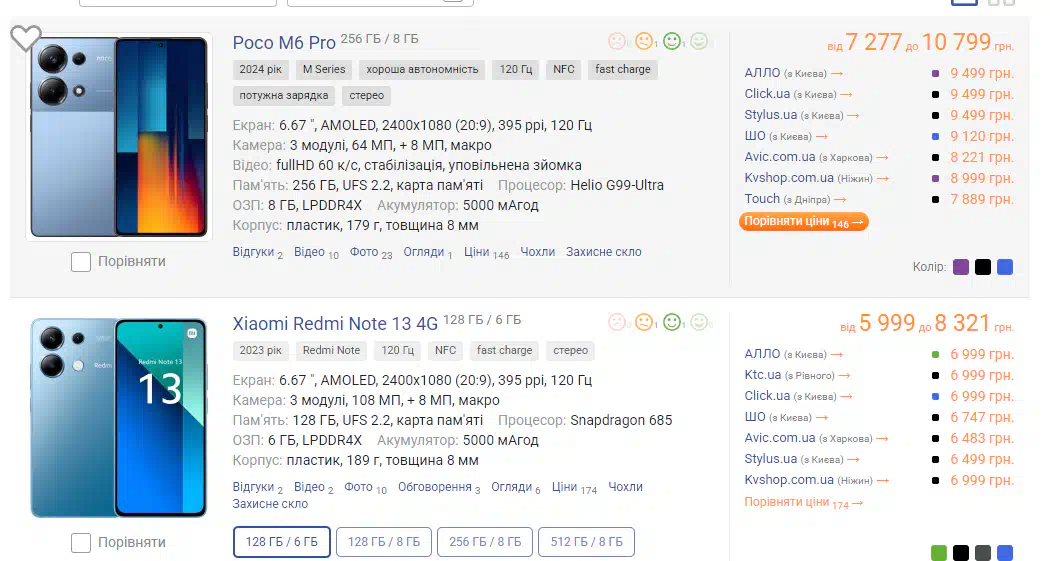The width and height of the screenshot is (1050, 561).
Task: Open Відгуки 2 for Poco M6 Pro
Action: coord(258,252)
